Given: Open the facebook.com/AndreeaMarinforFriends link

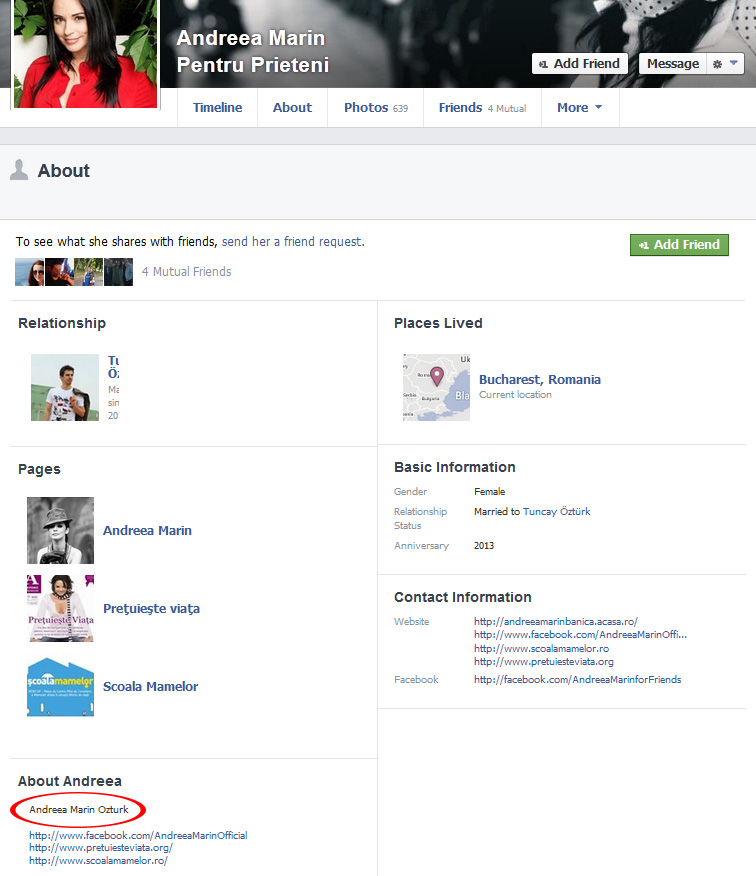Looking at the screenshot, I should click(x=577, y=680).
